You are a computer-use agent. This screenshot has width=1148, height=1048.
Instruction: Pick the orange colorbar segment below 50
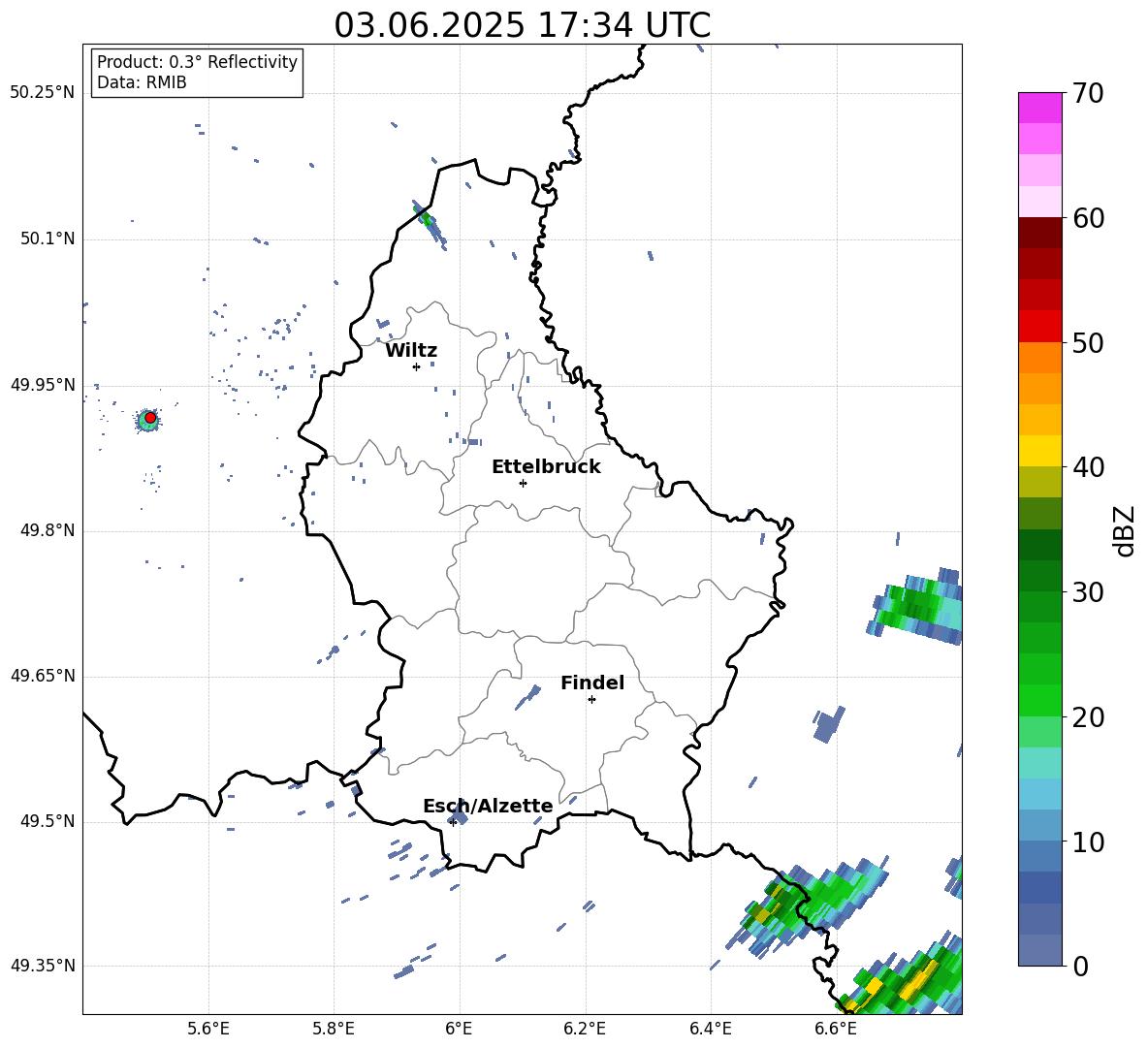coord(1039,357)
